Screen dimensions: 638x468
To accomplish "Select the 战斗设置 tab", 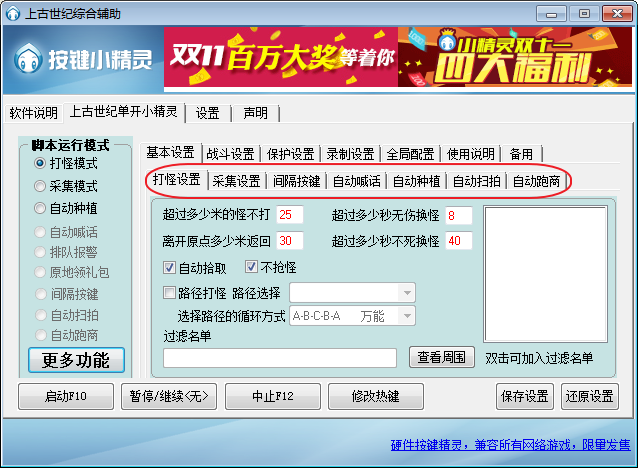I will (x=230, y=154).
